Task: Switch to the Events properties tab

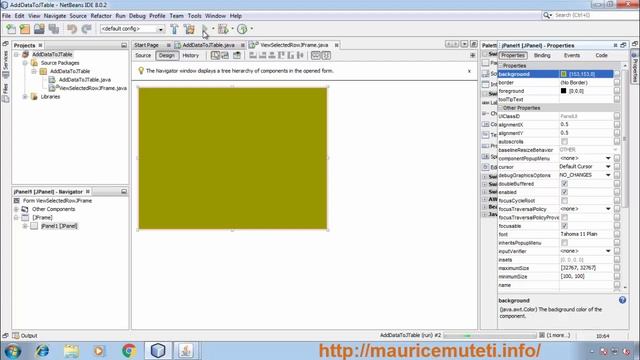Action: (572, 56)
